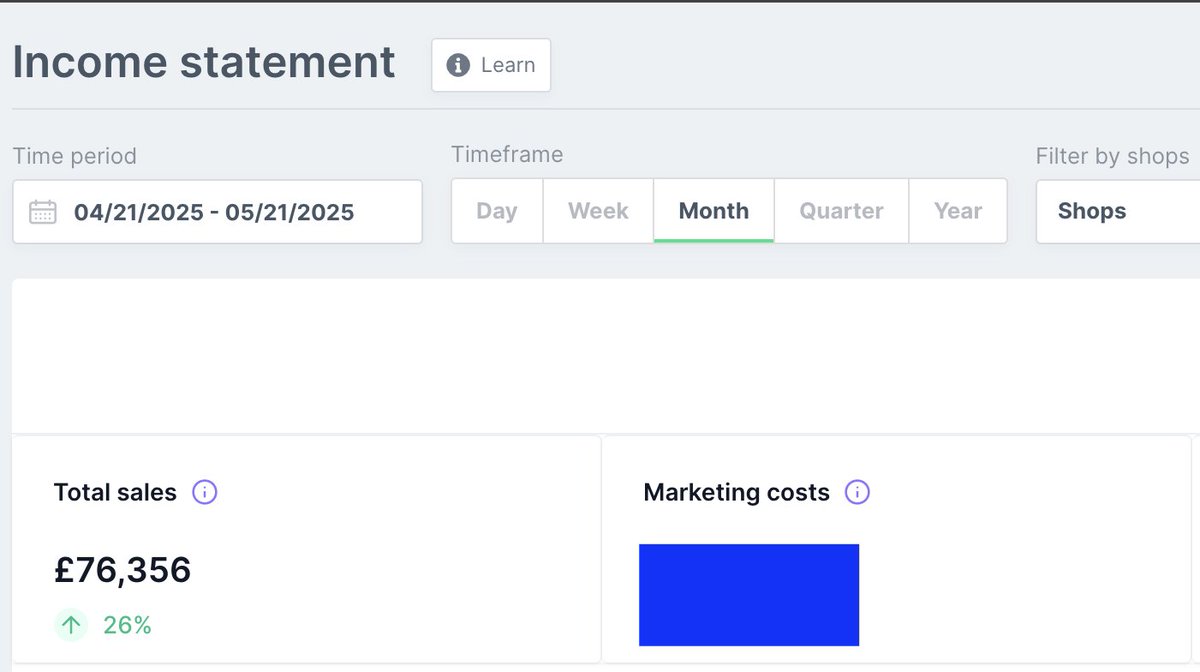The width and height of the screenshot is (1200, 672).
Task: Click info icon next to Total sales
Action: tap(205, 492)
